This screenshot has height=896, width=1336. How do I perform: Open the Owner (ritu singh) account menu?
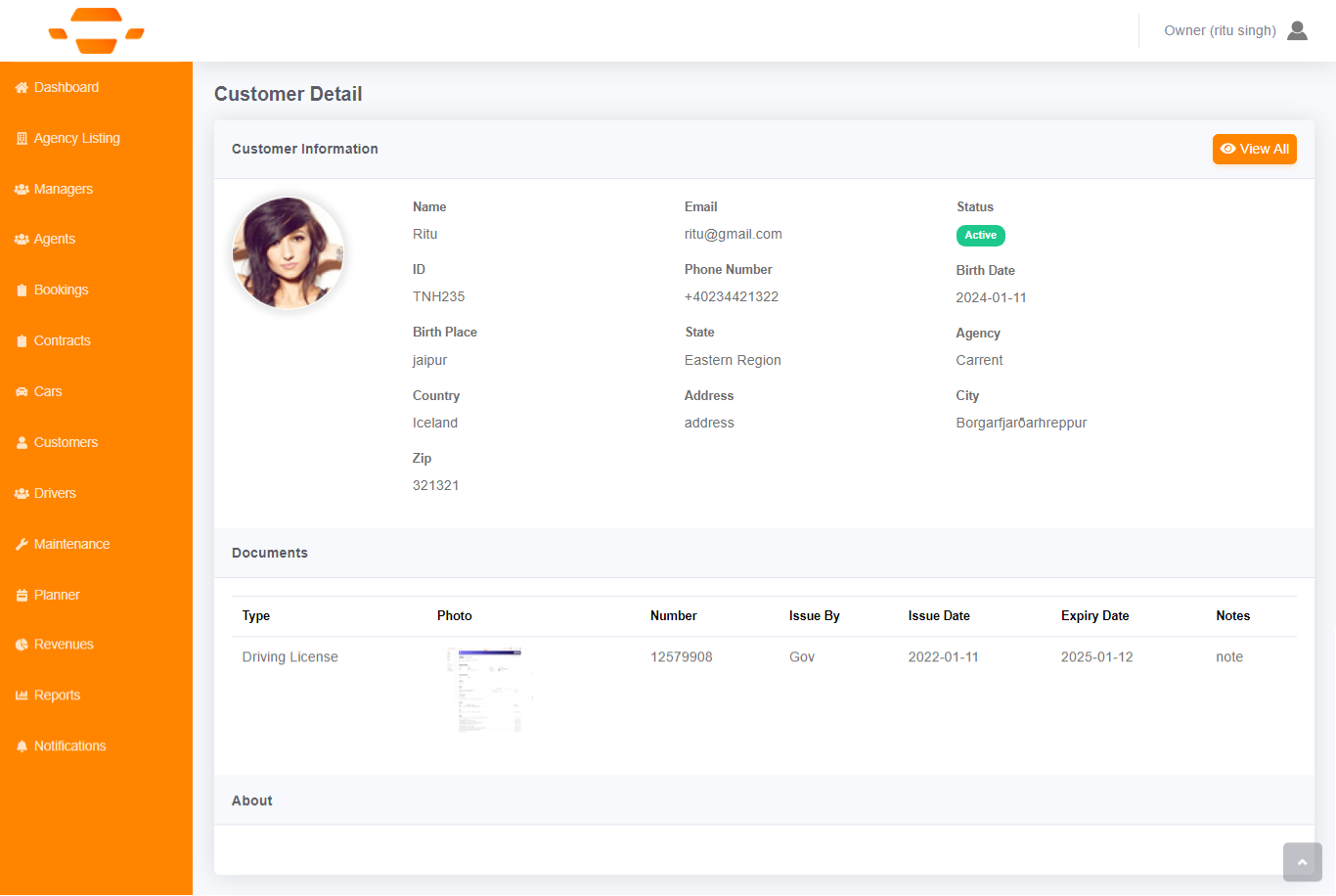pyautogui.click(x=1220, y=30)
